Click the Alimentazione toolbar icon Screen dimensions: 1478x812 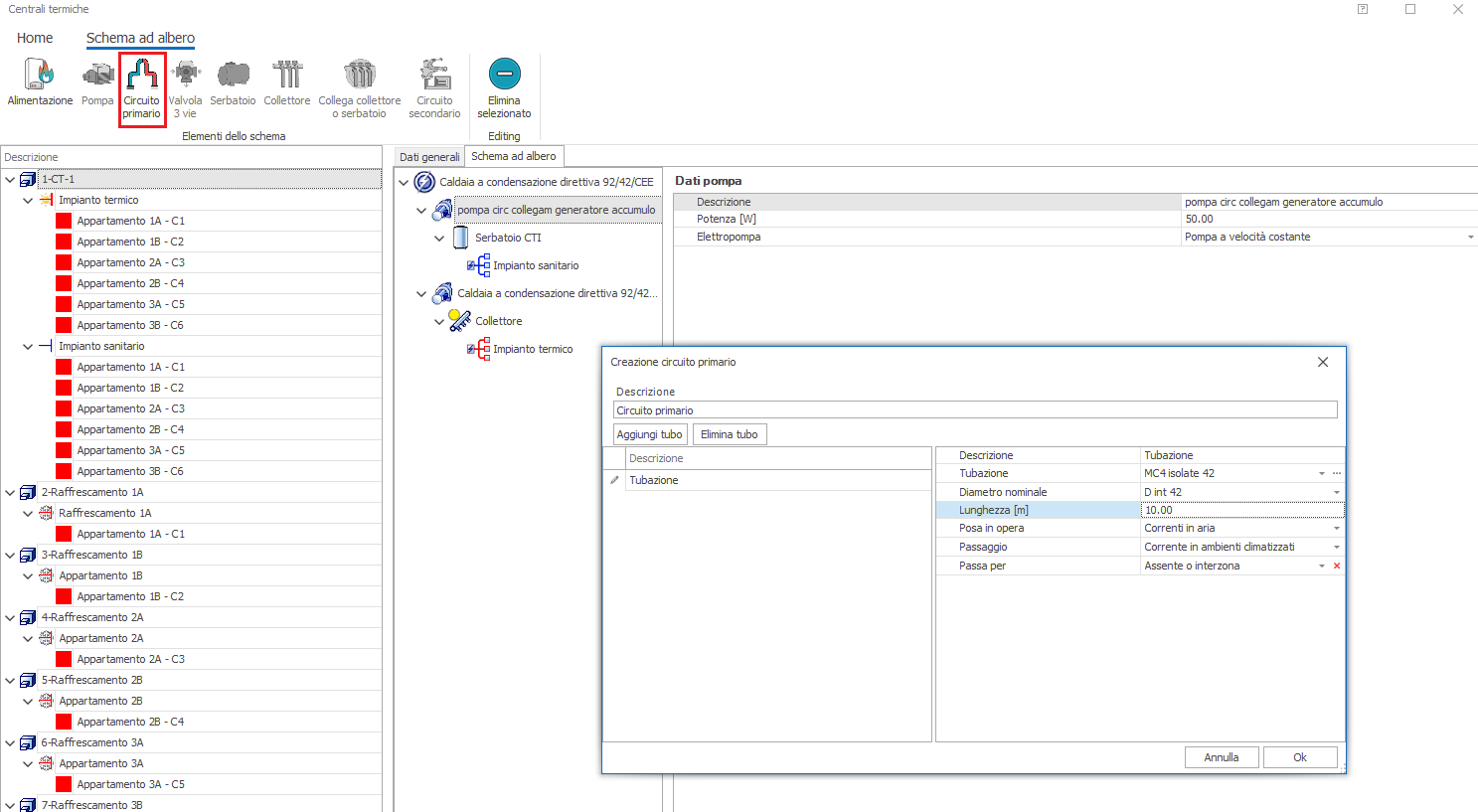click(x=40, y=85)
